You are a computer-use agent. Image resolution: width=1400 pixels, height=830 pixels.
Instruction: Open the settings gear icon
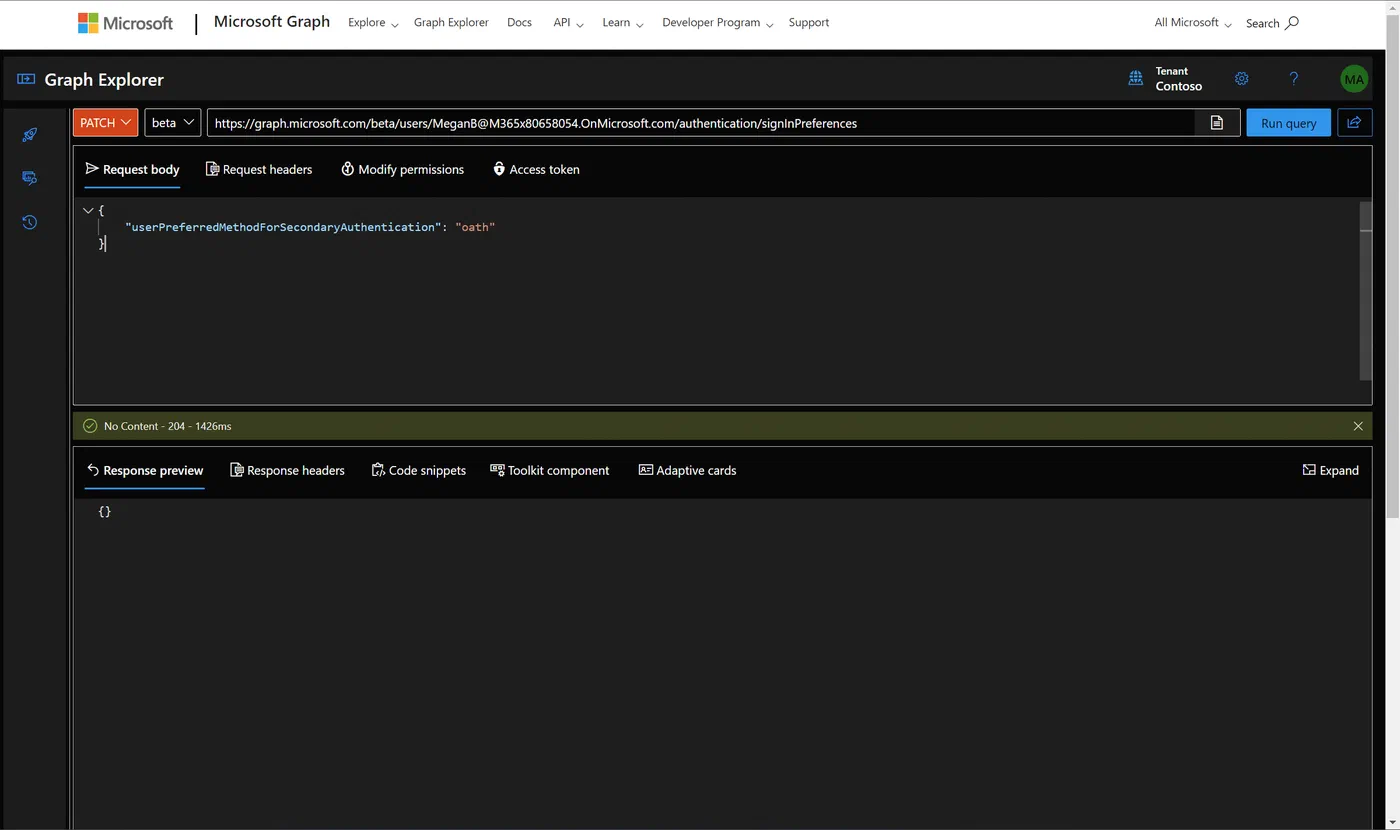click(x=1241, y=78)
